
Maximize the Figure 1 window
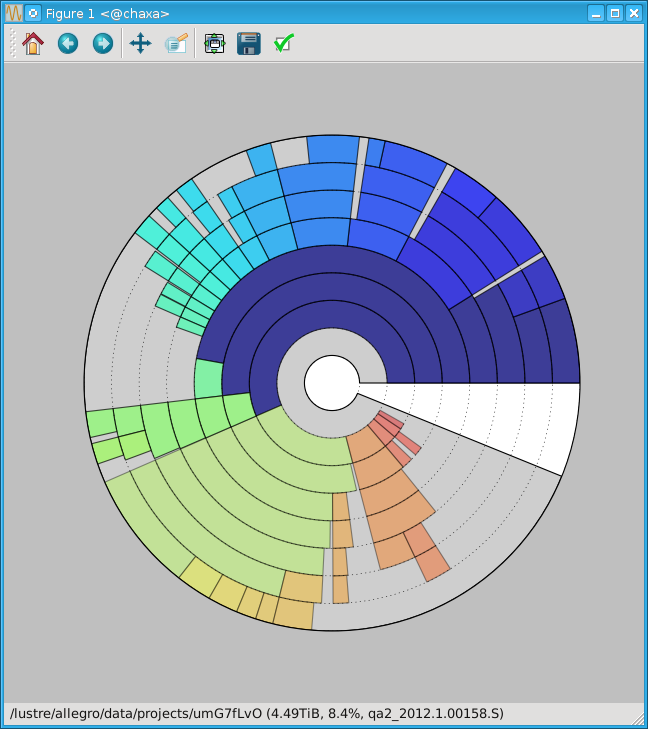pos(615,13)
